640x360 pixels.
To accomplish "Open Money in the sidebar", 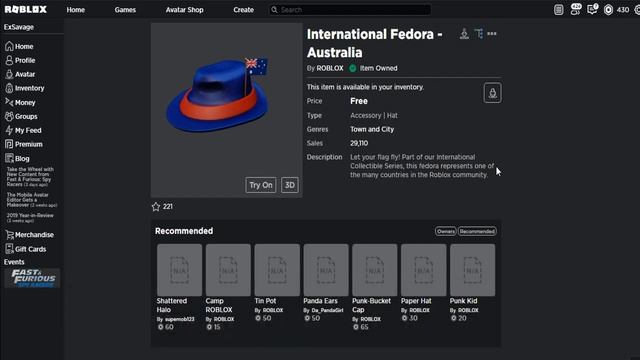I will 20,102.
